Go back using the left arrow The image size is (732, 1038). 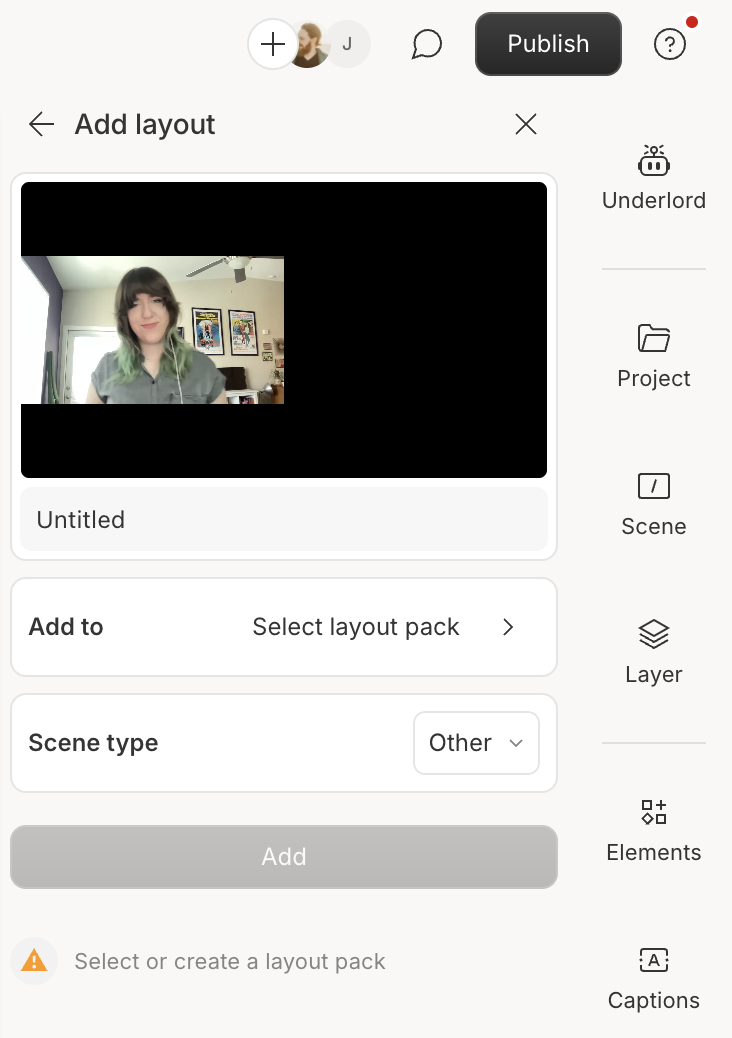pyautogui.click(x=42, y=124)
